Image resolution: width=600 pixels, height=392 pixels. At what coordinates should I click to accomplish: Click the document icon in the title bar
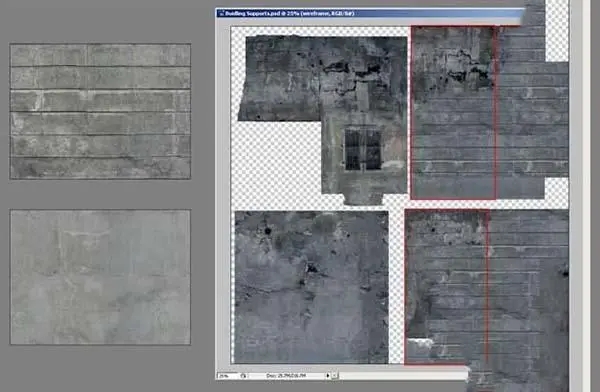tap(221, 14)
